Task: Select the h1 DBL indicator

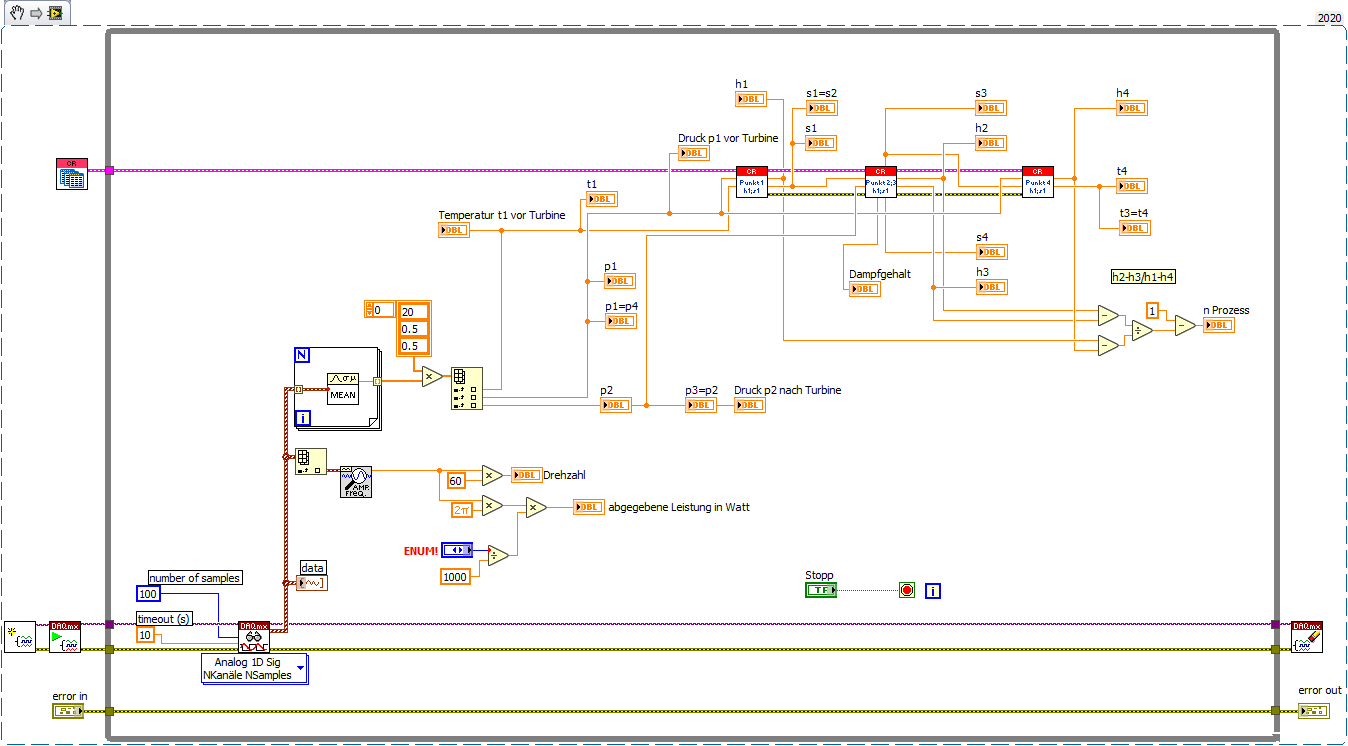Action: (751, 98)
